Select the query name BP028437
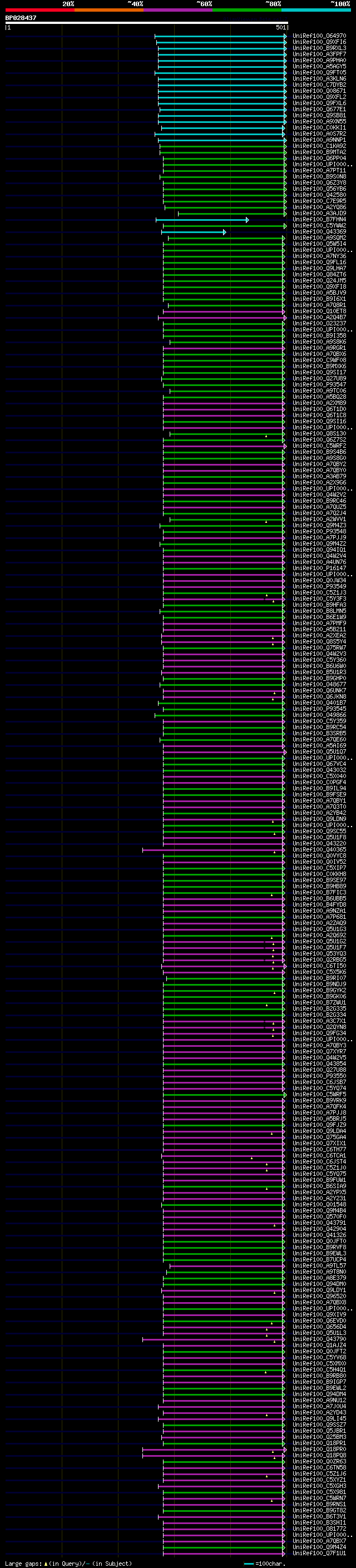 21,18
